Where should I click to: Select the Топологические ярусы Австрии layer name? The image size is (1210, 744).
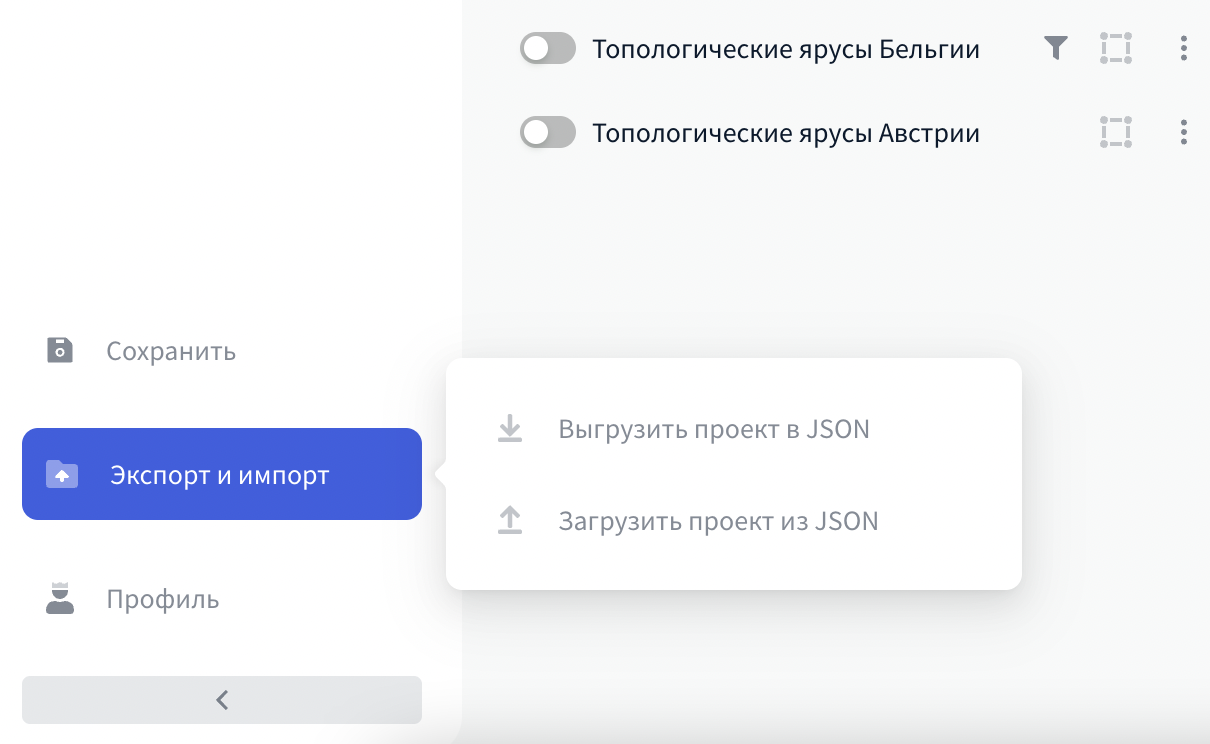[x=786, y=133]
